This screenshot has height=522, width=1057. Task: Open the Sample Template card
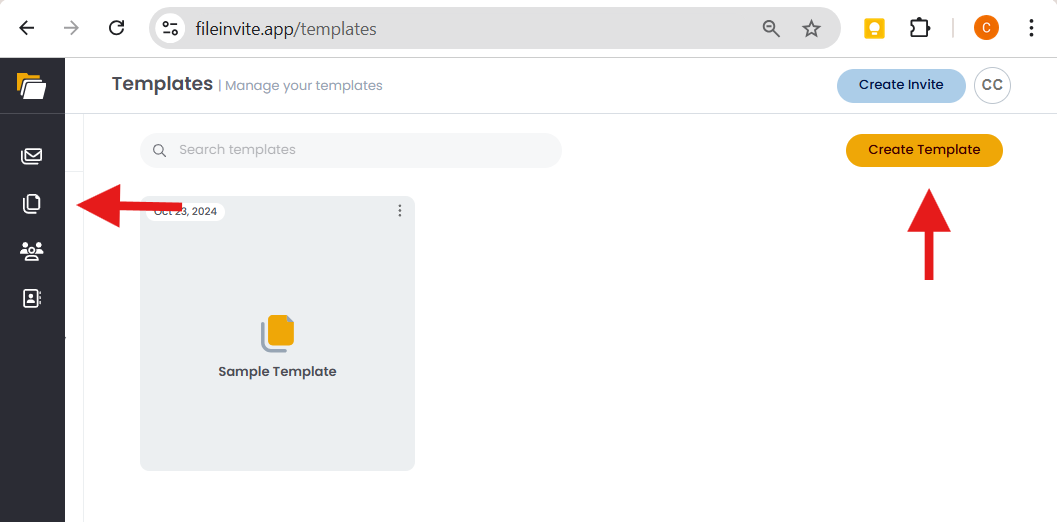coord(277,345)
